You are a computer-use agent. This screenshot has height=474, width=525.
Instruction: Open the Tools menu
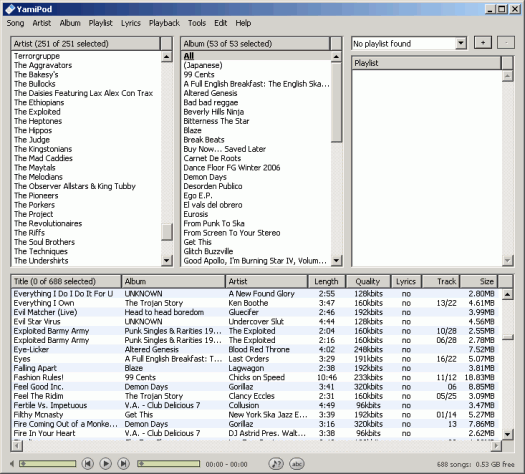point(197,23)
